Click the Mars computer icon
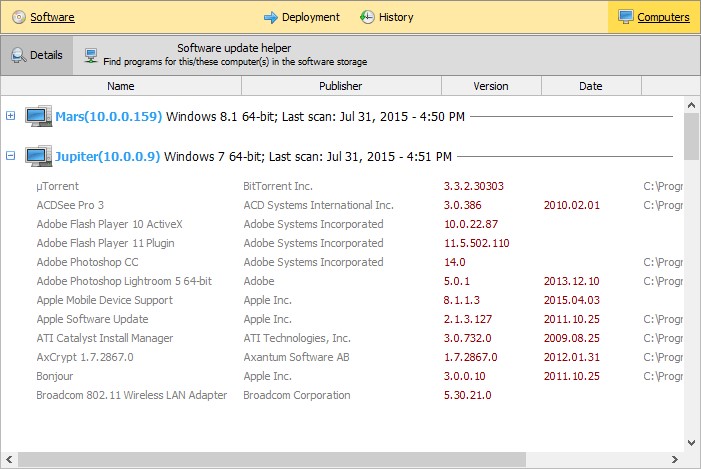 (38, 116)
